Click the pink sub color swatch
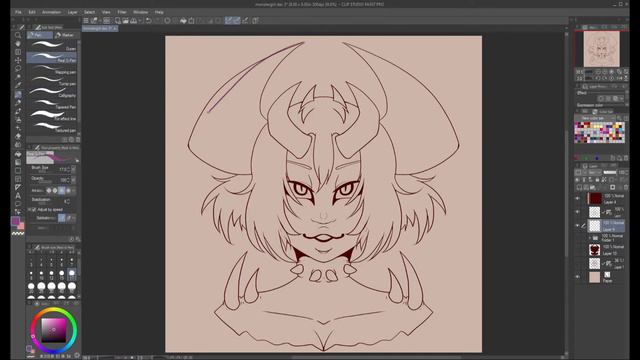This screenshot has height=360, width=640. pos(22,227)
